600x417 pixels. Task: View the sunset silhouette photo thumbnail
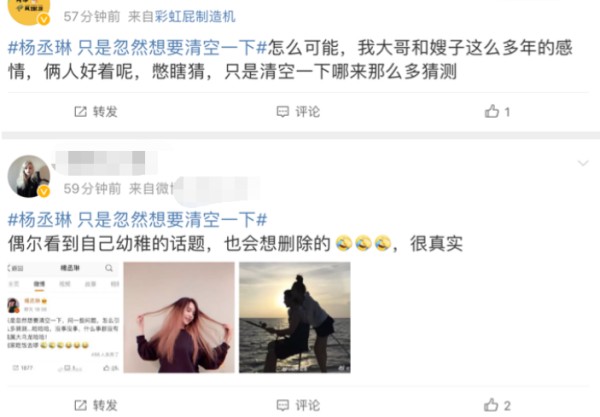pos(295,317)
